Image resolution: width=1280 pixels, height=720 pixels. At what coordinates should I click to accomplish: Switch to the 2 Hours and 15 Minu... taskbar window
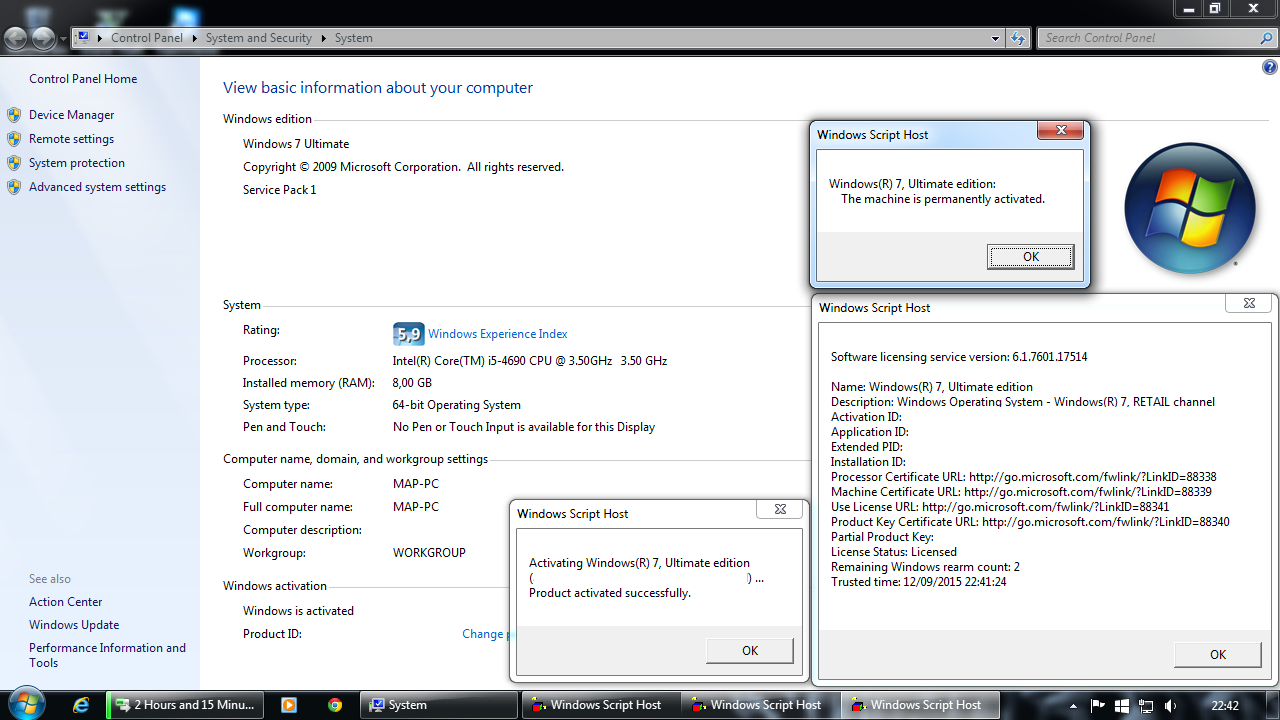(x=185, y=705)
